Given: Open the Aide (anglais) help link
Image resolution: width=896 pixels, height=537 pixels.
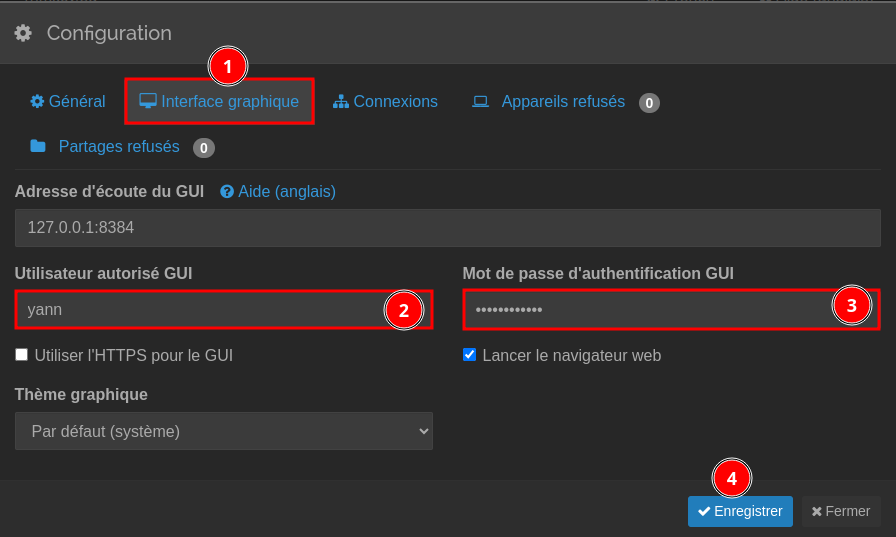Looking at the screenshot, I should 286,191.
